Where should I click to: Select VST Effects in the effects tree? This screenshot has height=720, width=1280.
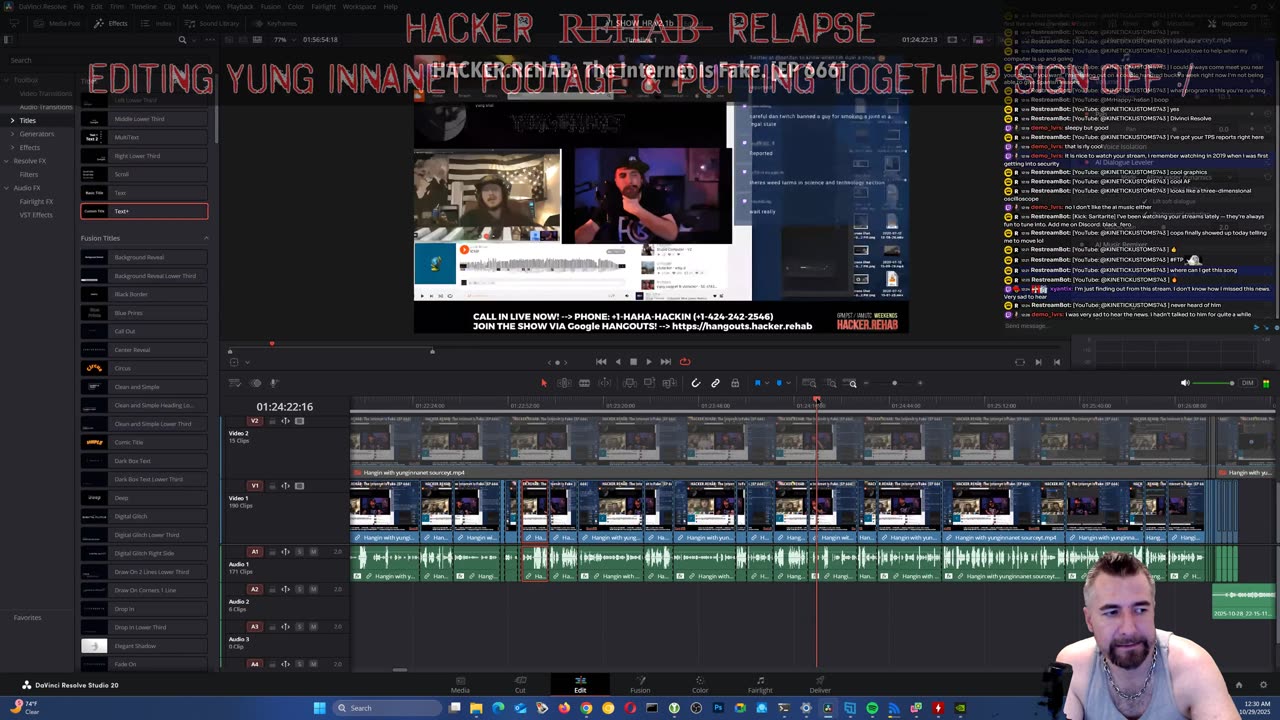coord(36,215)
